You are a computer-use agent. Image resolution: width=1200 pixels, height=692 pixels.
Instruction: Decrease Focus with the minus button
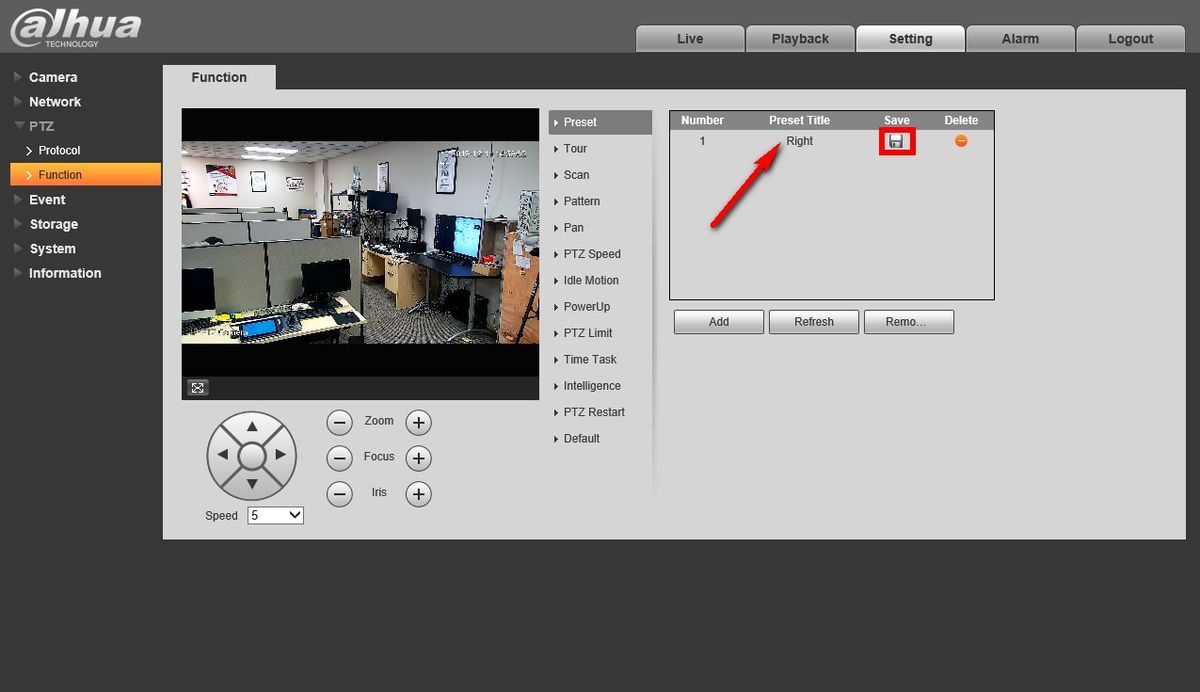point(340,458)
